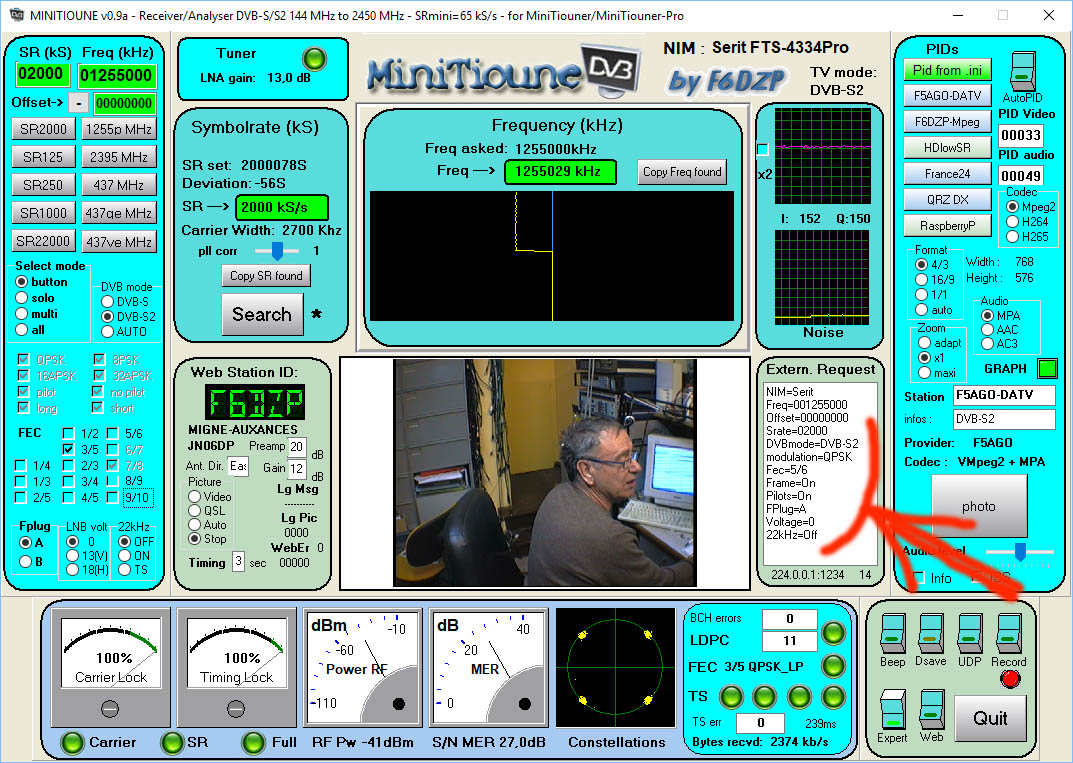
Task: Toggle the Beep switch
Action: click(x=891, y=635)
